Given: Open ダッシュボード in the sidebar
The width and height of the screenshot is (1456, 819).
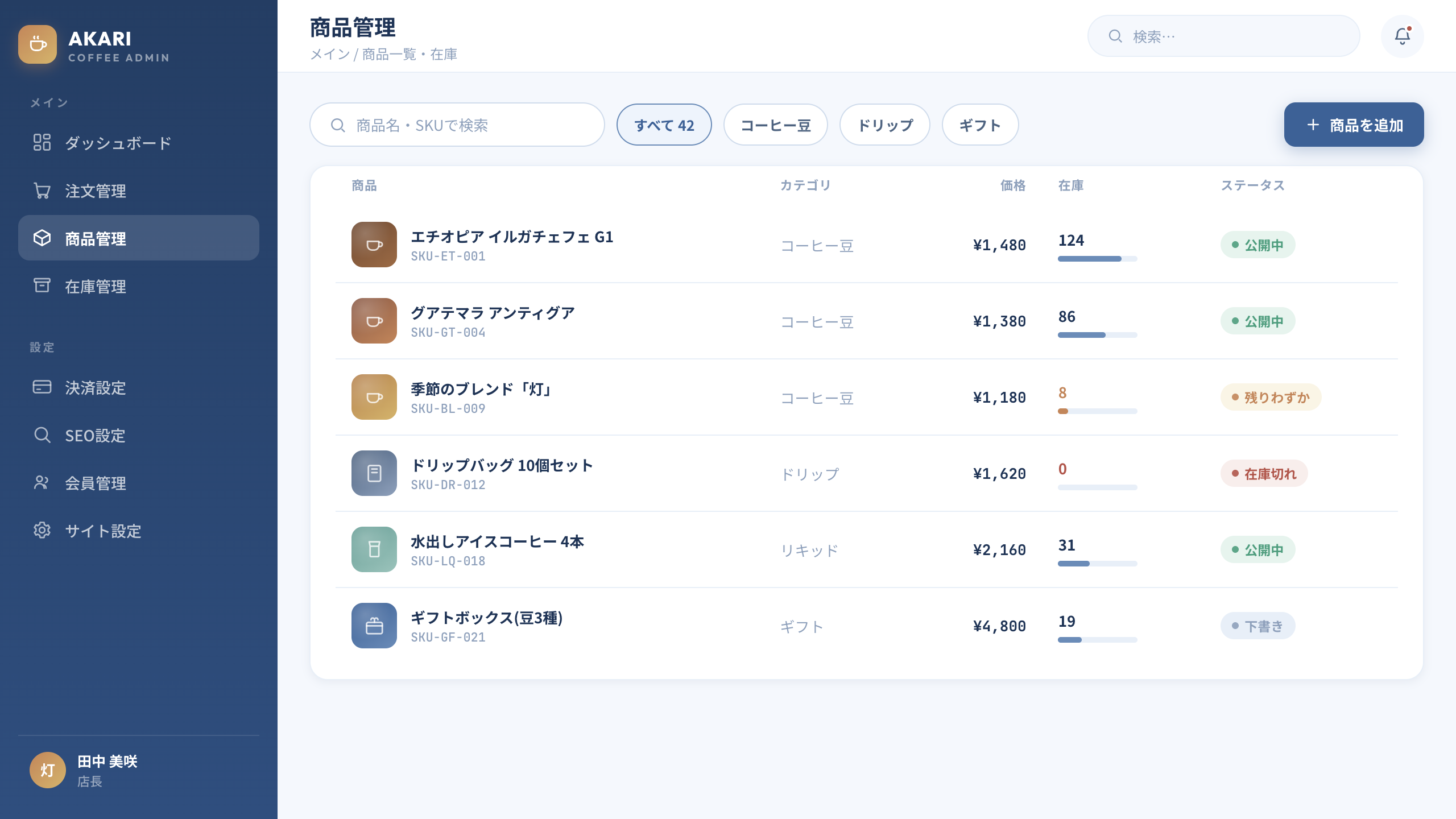Looking at the screenshot, I should [139, 142].
